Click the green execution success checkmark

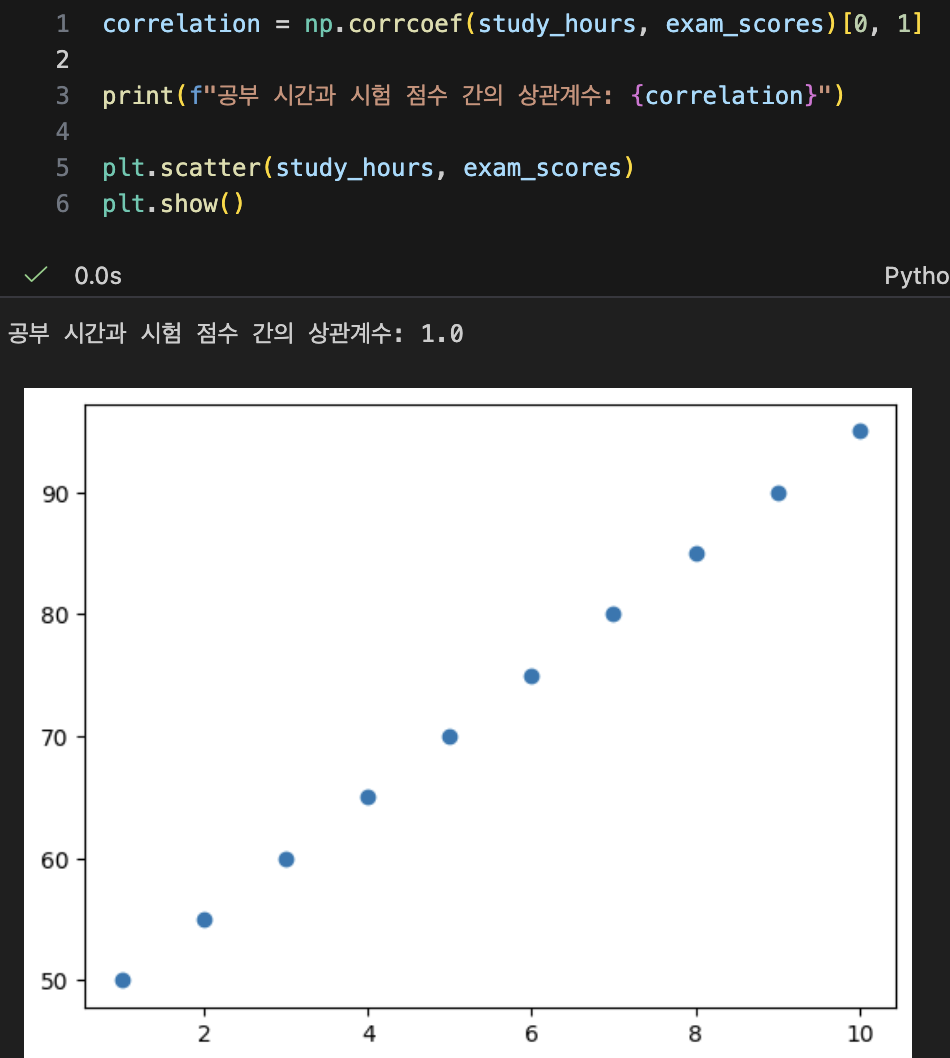36,275
